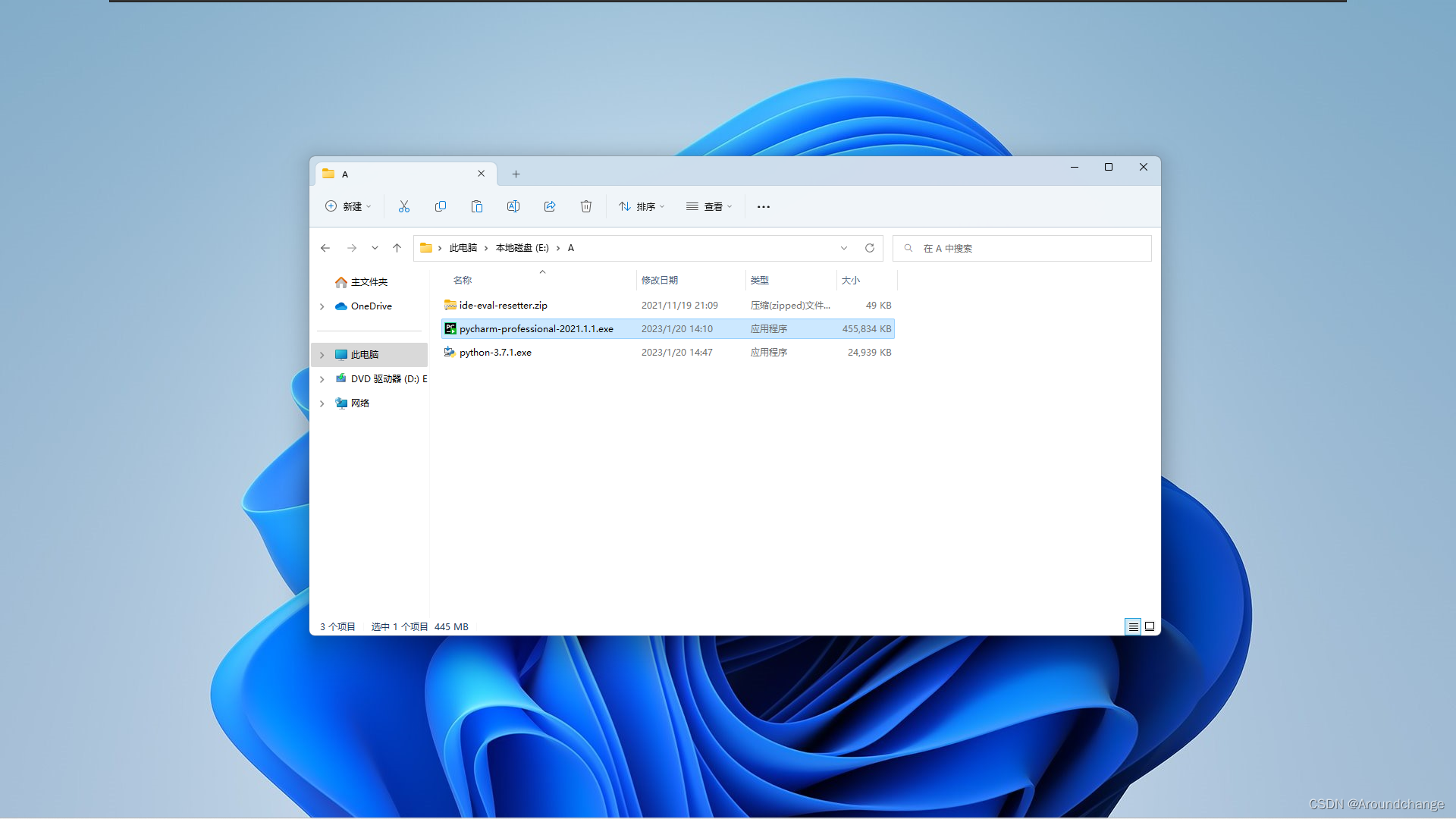This screenshot has width=1456, height=819.
Task: Click the Delete trash can icon
Action: pos(586,206)
